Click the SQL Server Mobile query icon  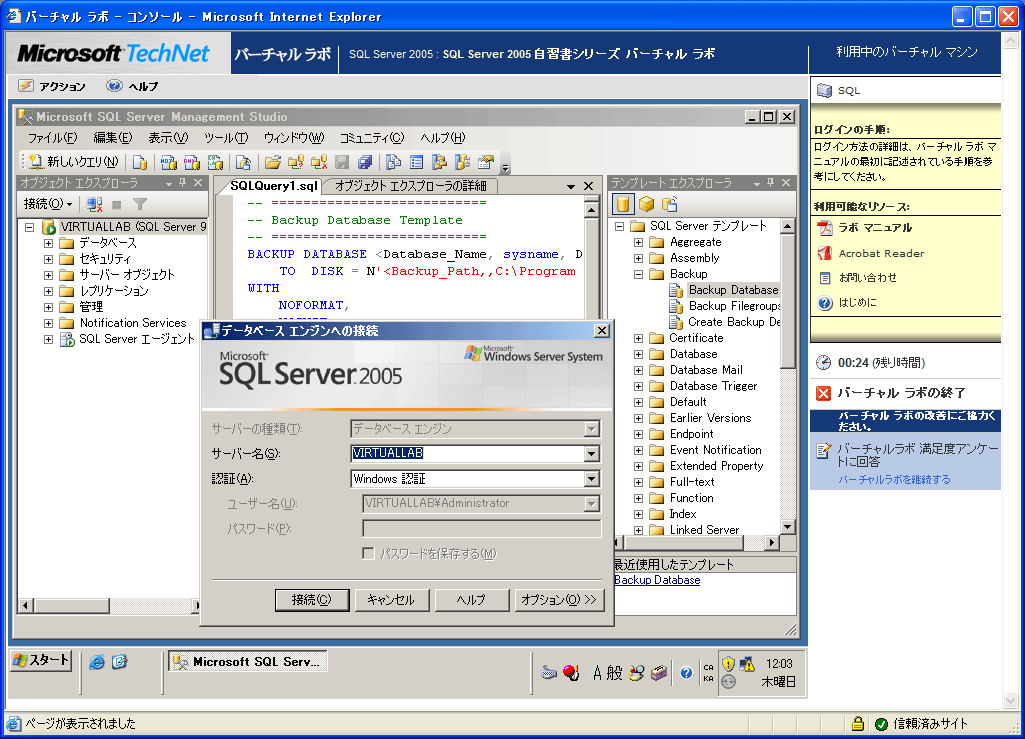point(243,162)
